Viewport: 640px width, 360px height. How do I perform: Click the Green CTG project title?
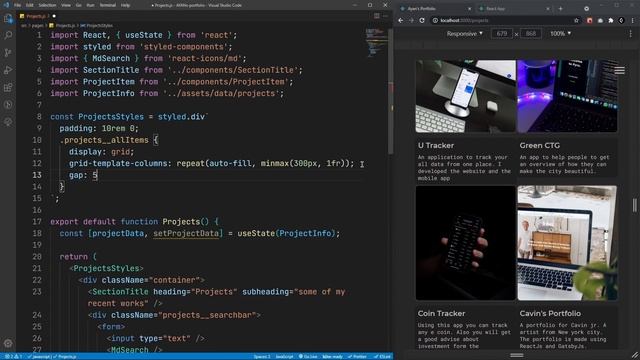(x=540, y=145)
